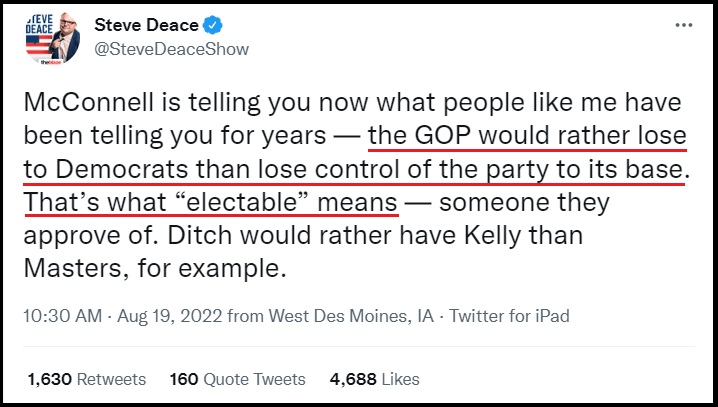Screen dimensions: 718x407
Task: Open the @SteveDeaceShow handle link
Action: click(171, 48)
